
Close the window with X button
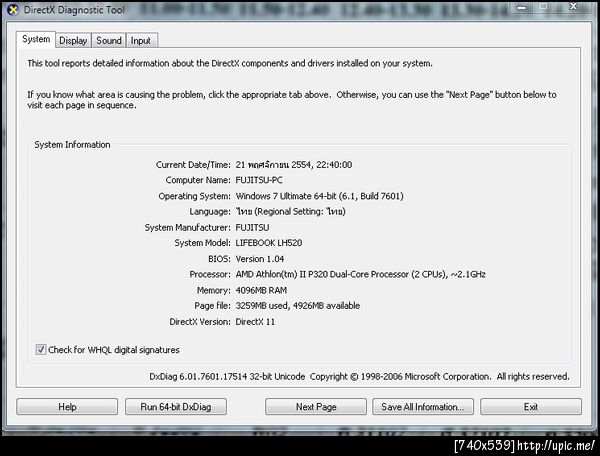point(573,7)
